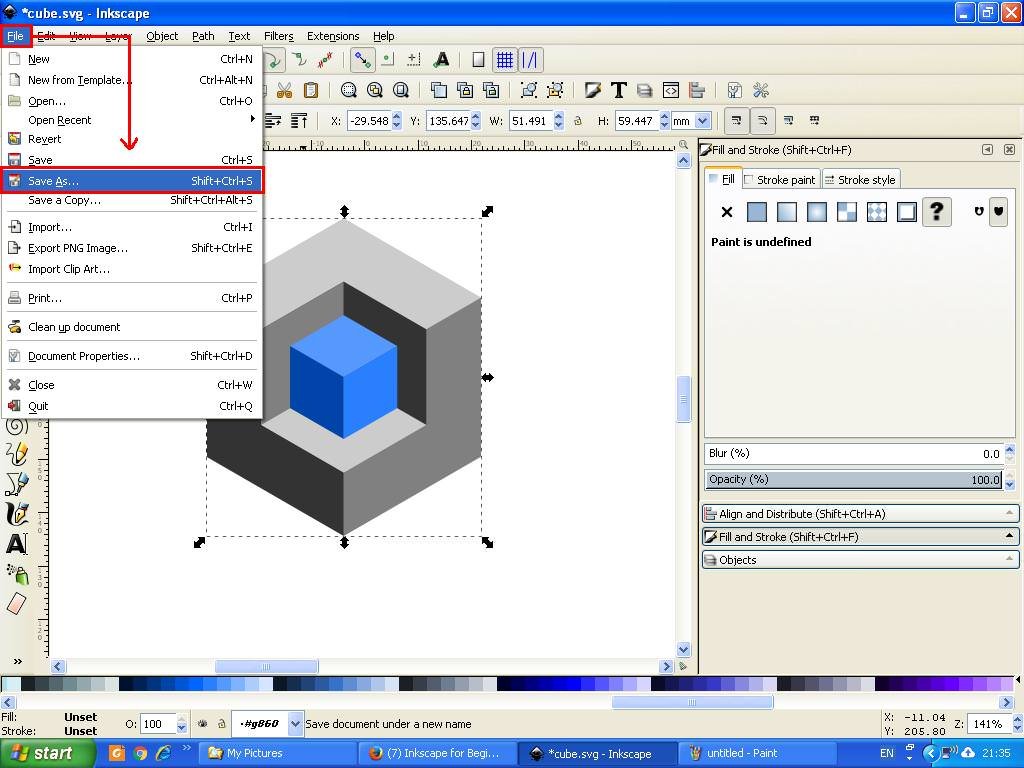Increase zoom percentage with spinner
Screen dimensions: 1024x768
click(x=1017, y=719)
